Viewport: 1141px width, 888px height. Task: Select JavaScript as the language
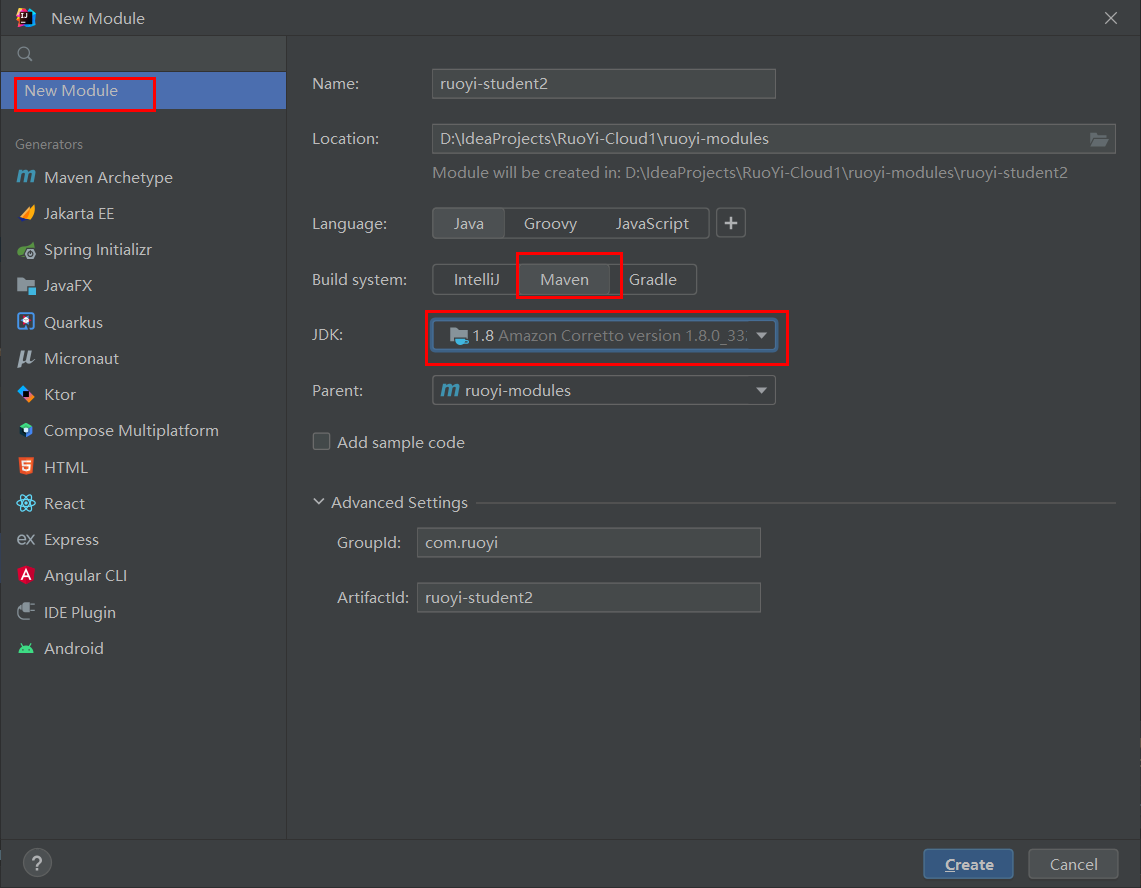652,223
